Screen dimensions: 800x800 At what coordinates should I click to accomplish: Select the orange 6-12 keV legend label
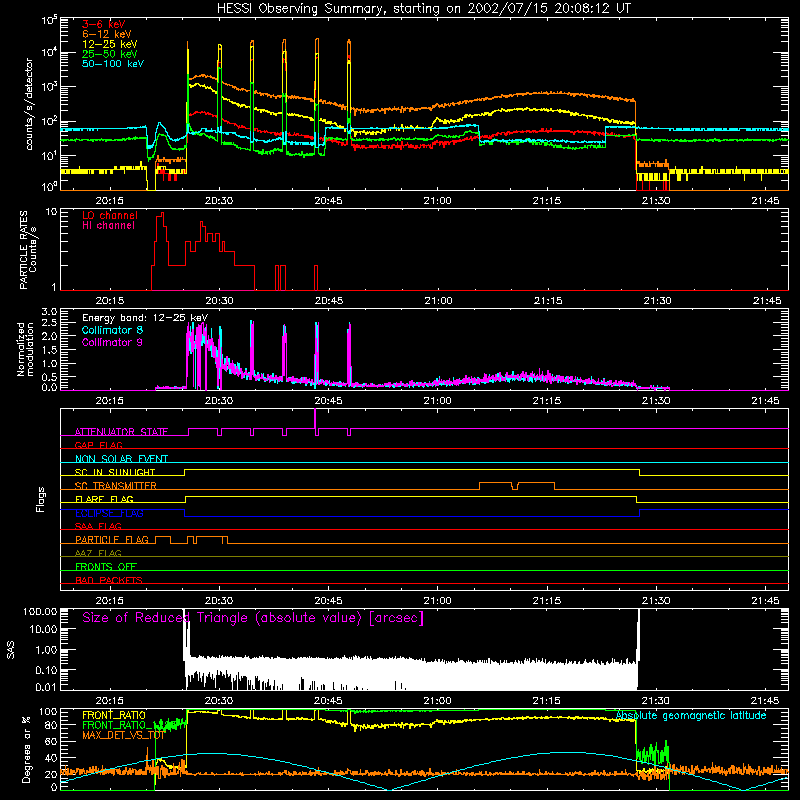coord(107,34)
